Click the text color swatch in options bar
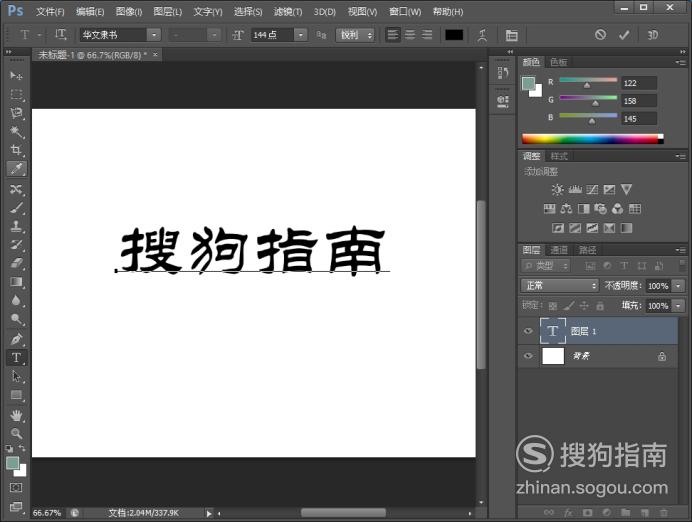The image size is (692, 522). point(454,35)
